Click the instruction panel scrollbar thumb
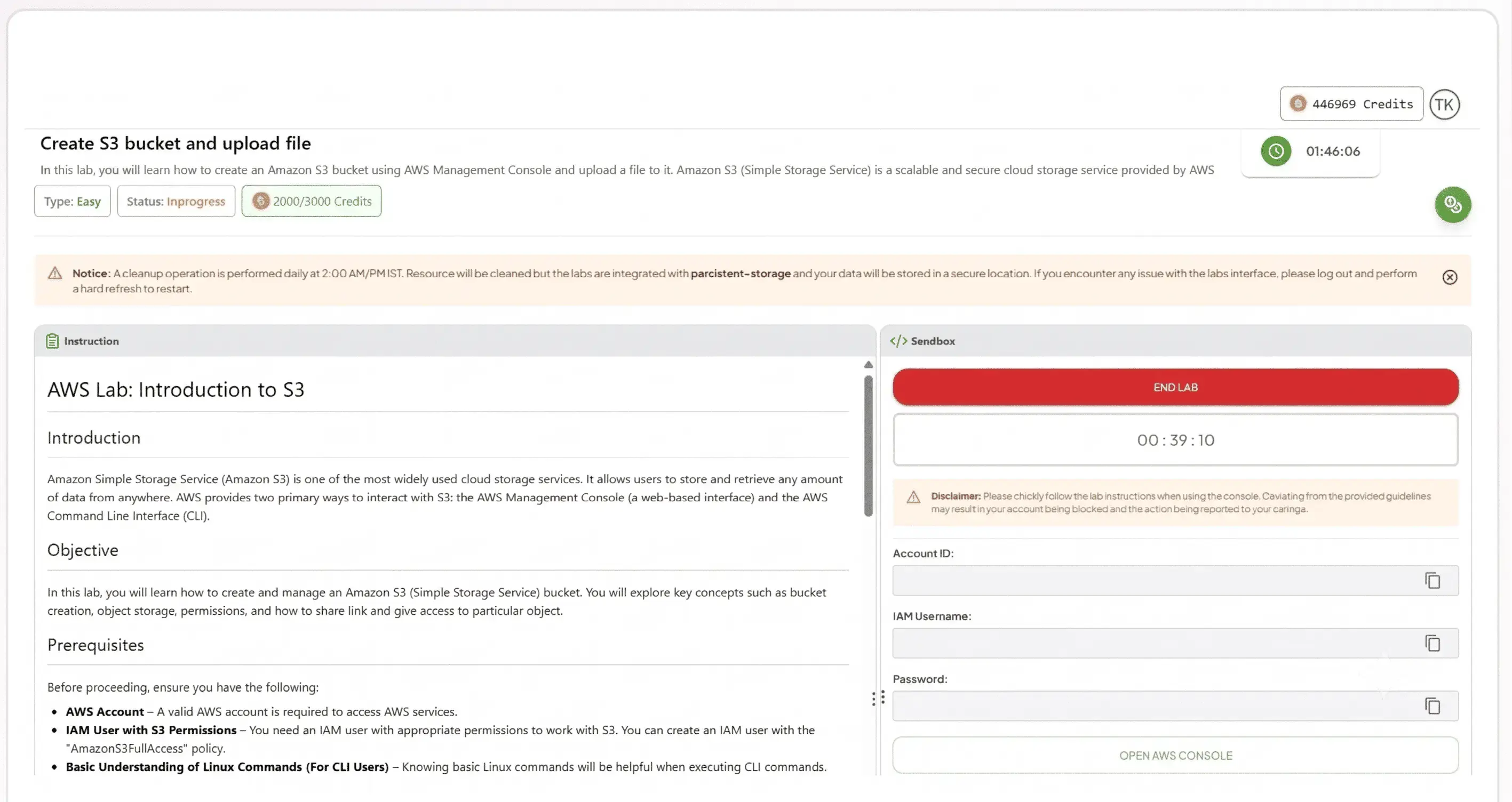Image resolution: width=1512 pixels, height=802 pixels. [868, 446]
